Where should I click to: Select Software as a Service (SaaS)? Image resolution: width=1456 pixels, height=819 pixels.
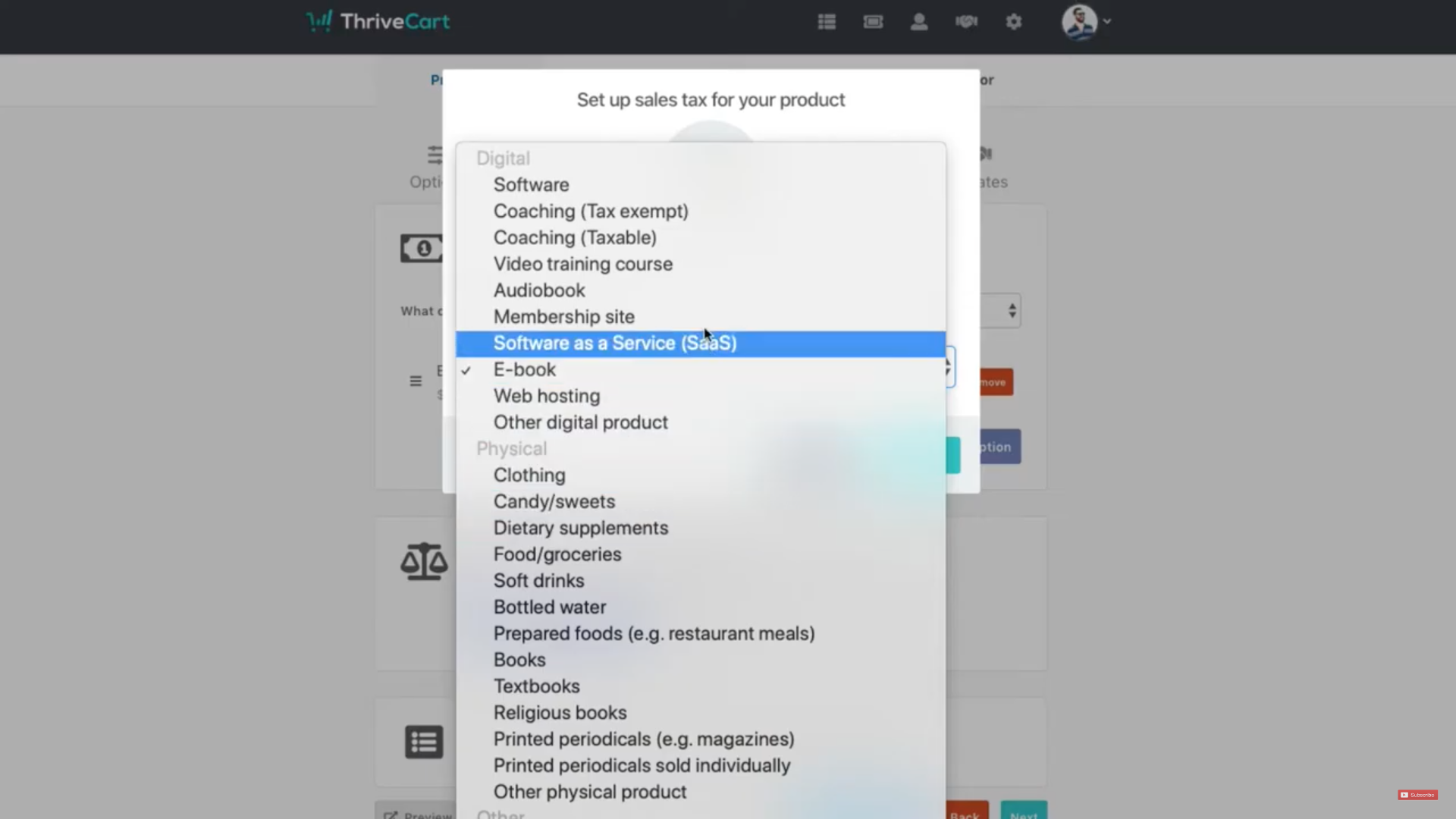point(615,343)
